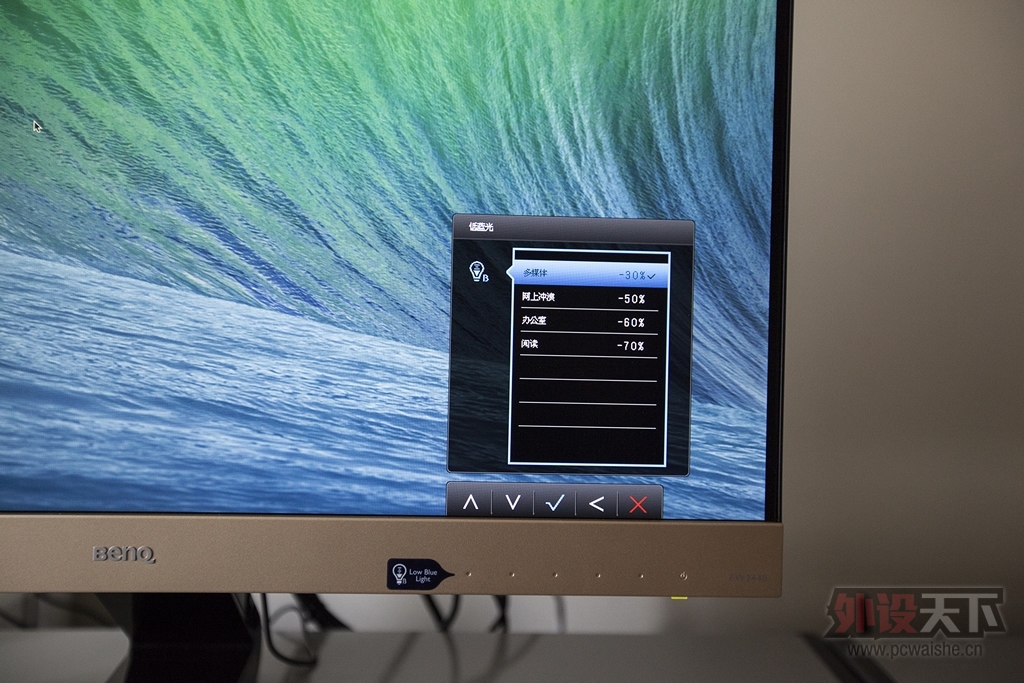Viewport: 1024px width, 683px height.
Task: Click the low blue light bulb icon in OSD
Action: coord(479,272)
